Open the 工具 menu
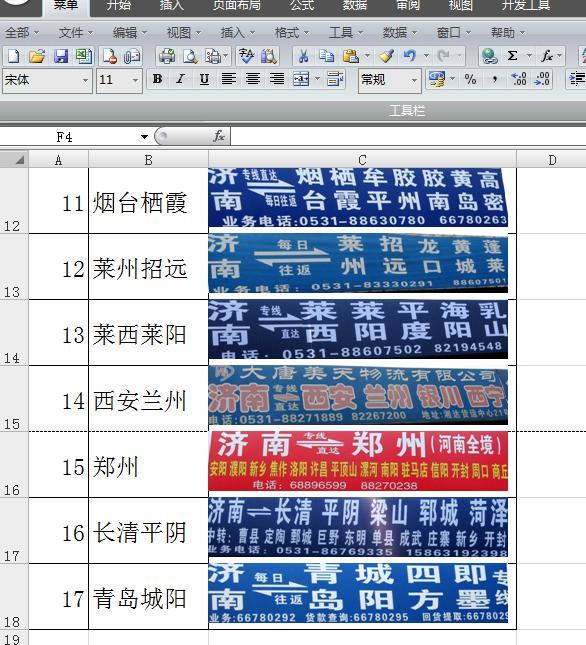This screenshot has height=645, width=586. click(x=346, y=32)
